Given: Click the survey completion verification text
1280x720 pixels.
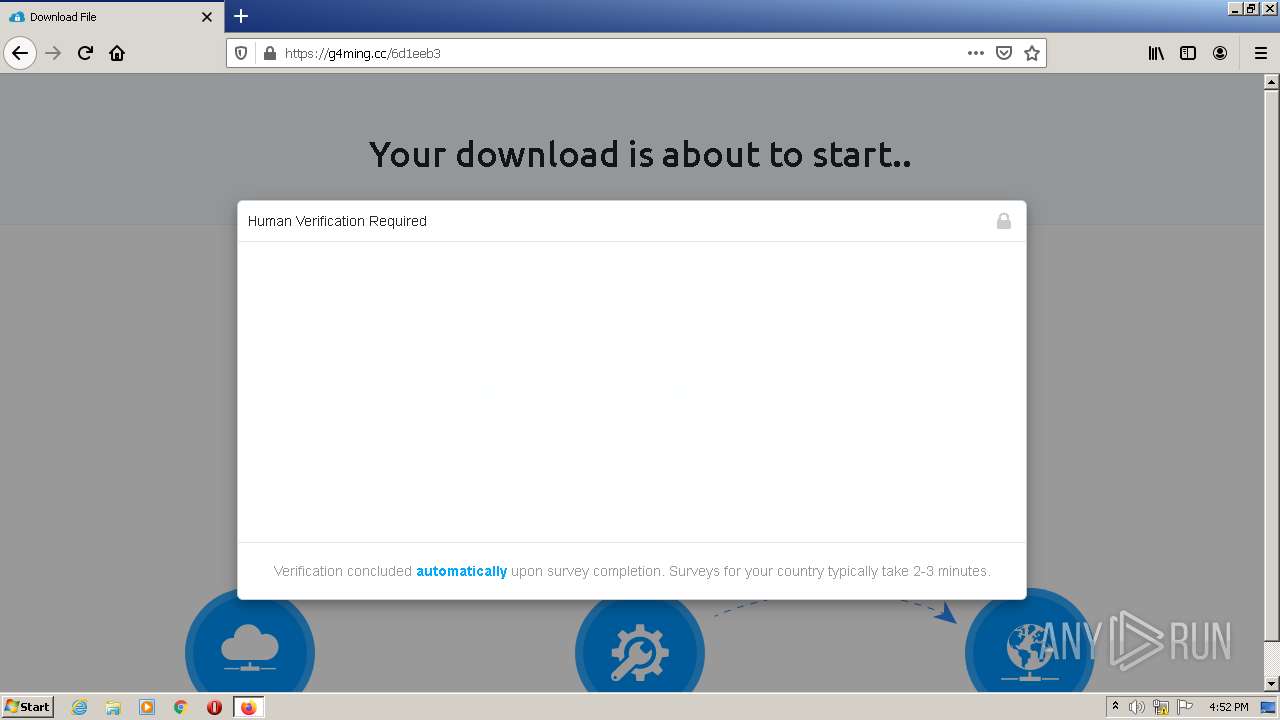Looking at the screenshot, I should click(x=632, y=571).
